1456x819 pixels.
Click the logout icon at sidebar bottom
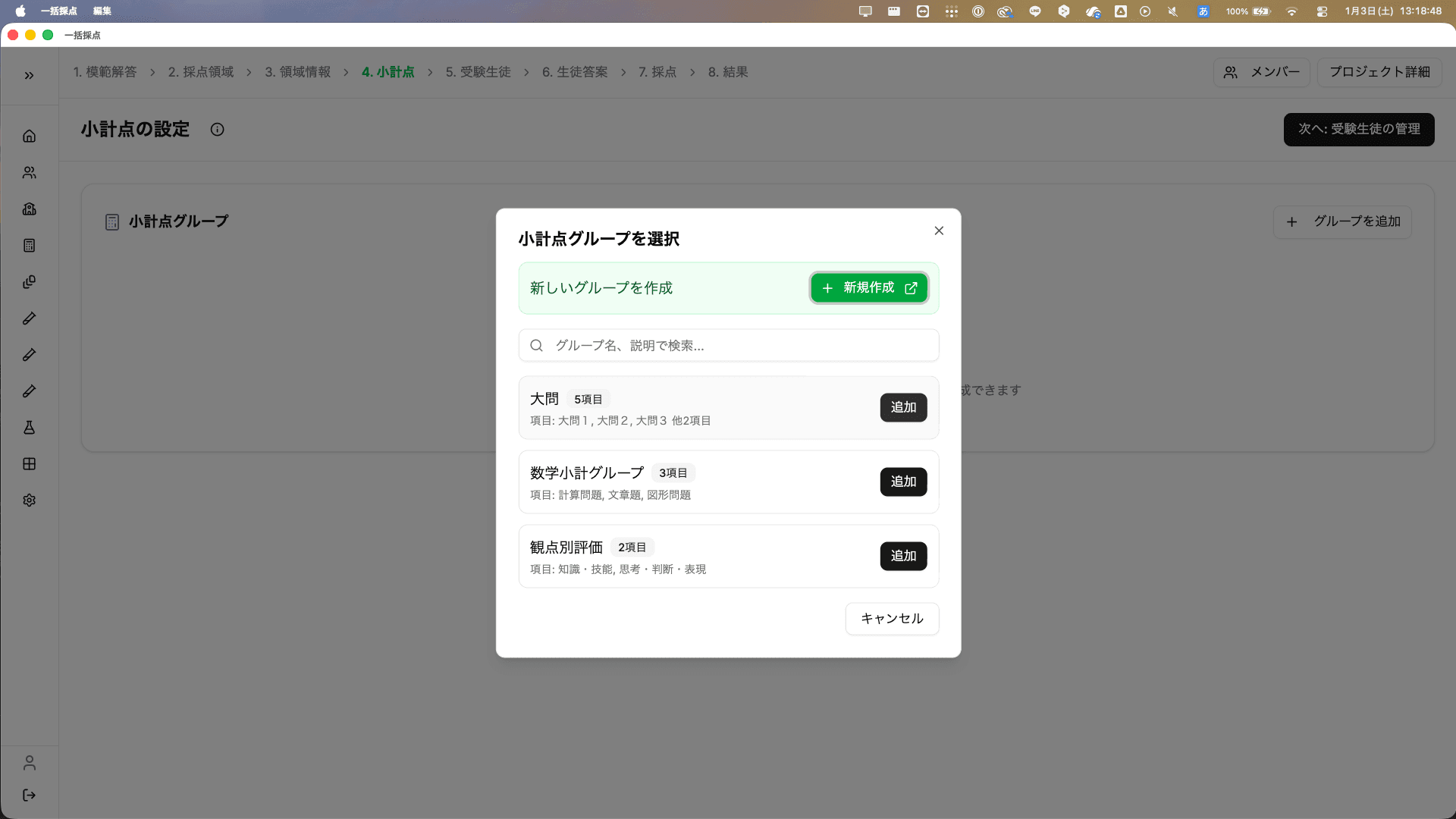[x=29, y=795]
